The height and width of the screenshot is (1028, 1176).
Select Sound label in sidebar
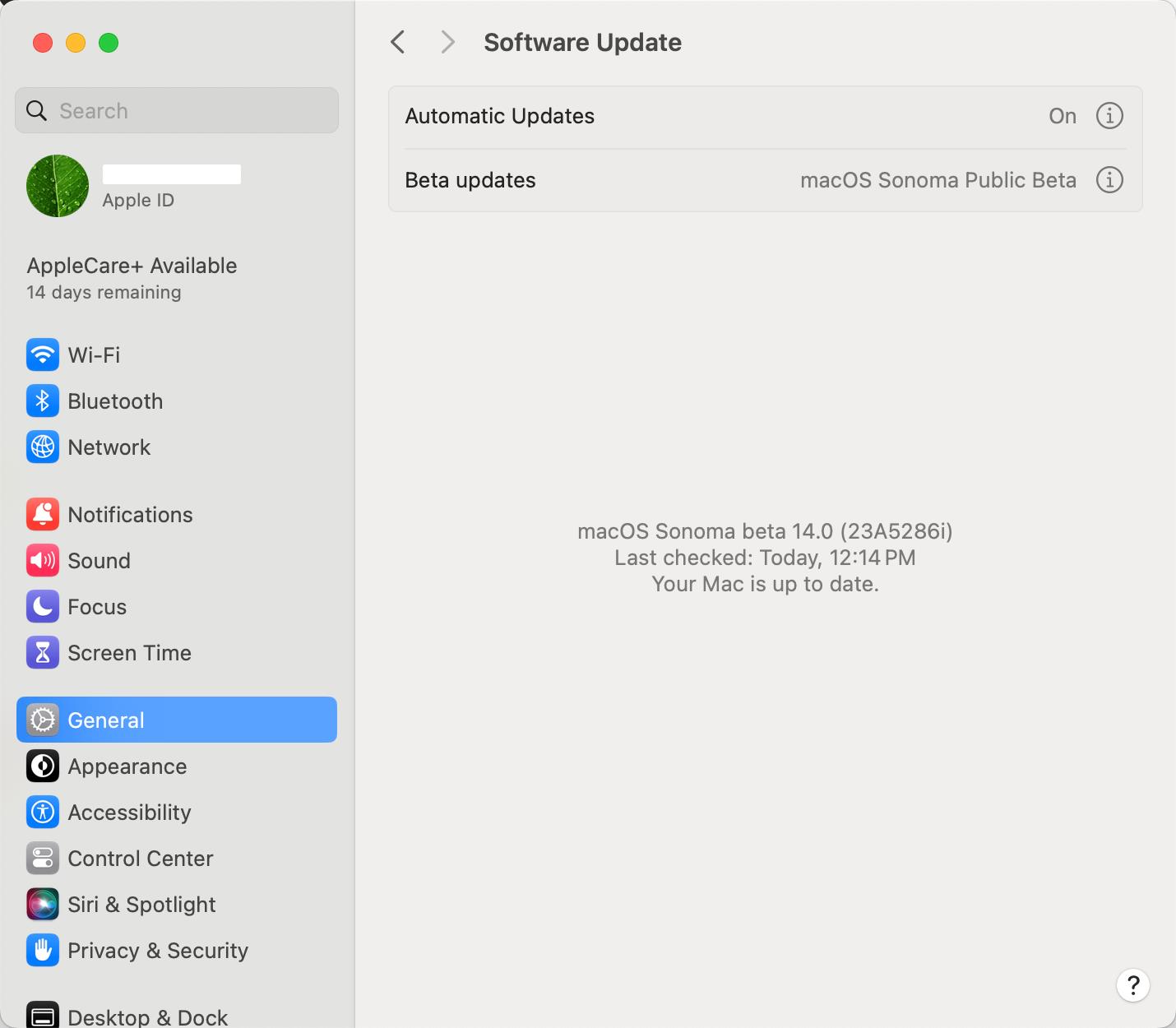click(99, 561)
